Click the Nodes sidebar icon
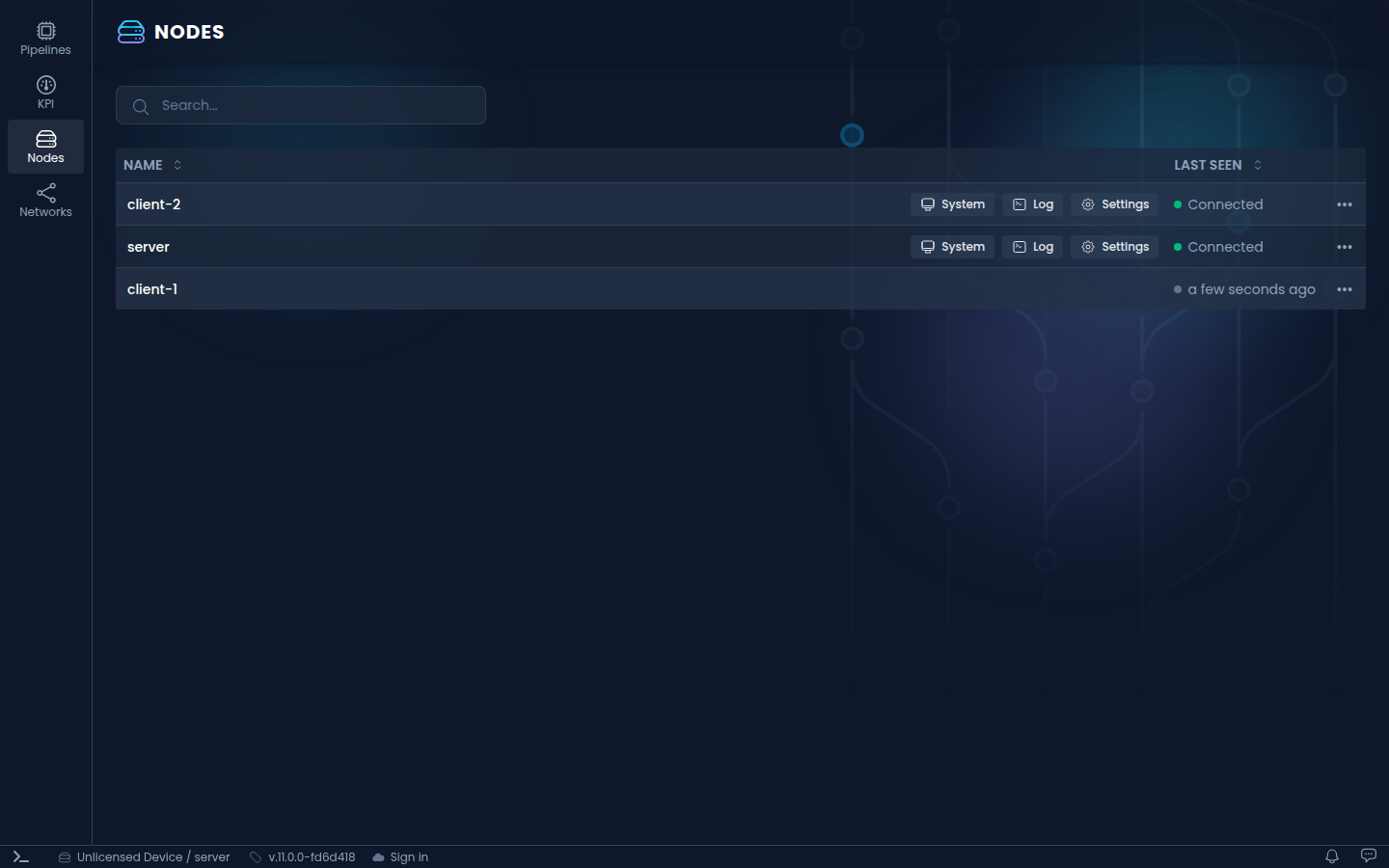Viewport: 1389px width, 868px height. click(45, 147)
